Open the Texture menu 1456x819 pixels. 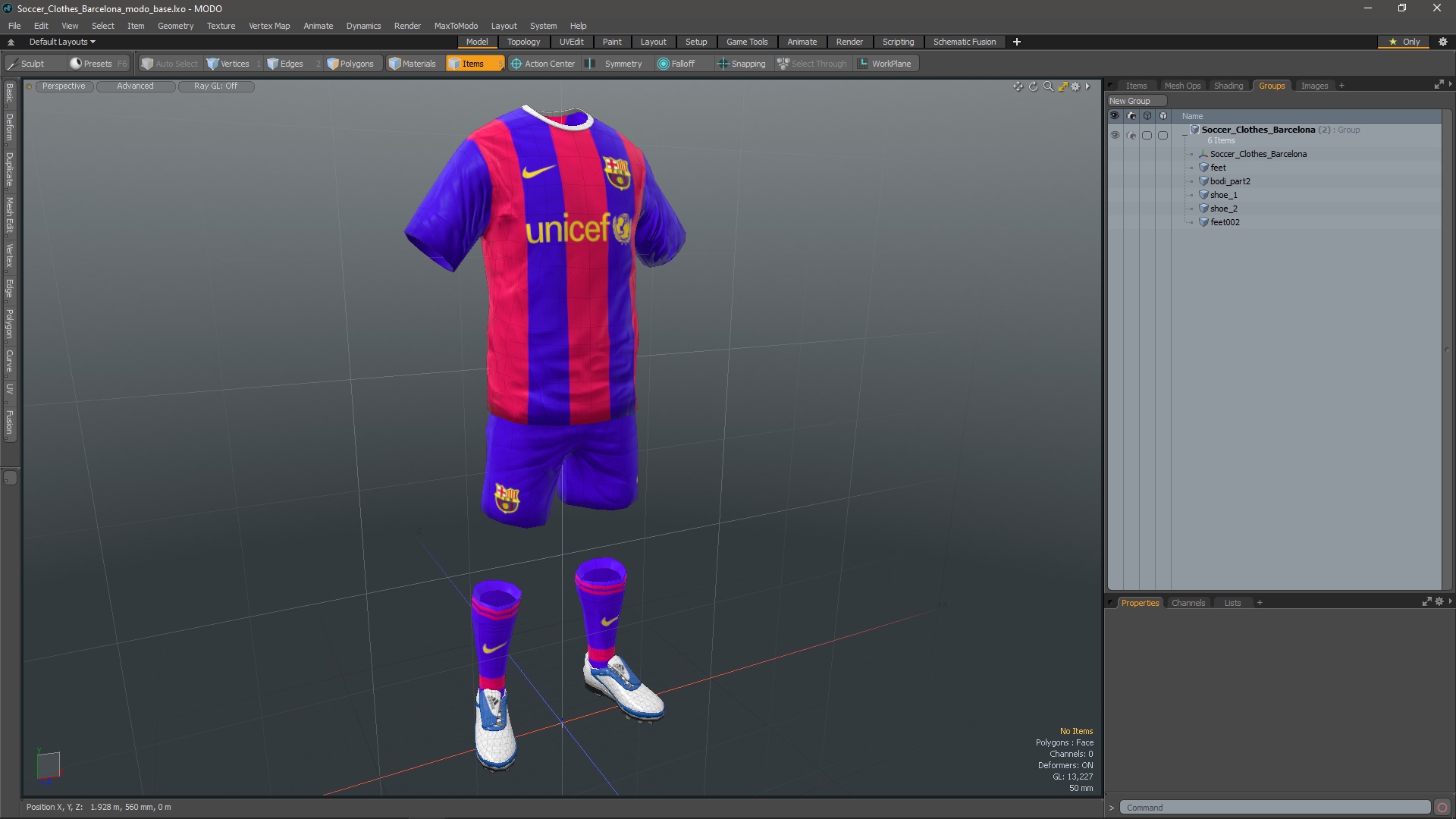click(221, 26)
